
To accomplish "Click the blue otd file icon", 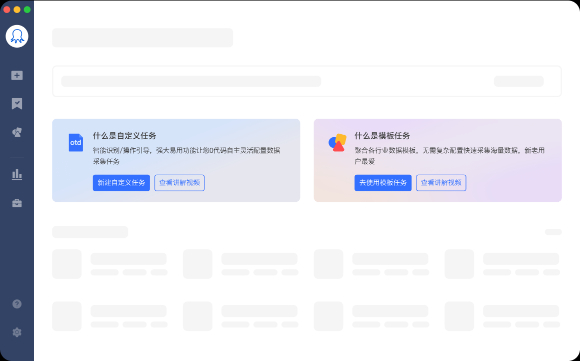I will tap(76, 143).
